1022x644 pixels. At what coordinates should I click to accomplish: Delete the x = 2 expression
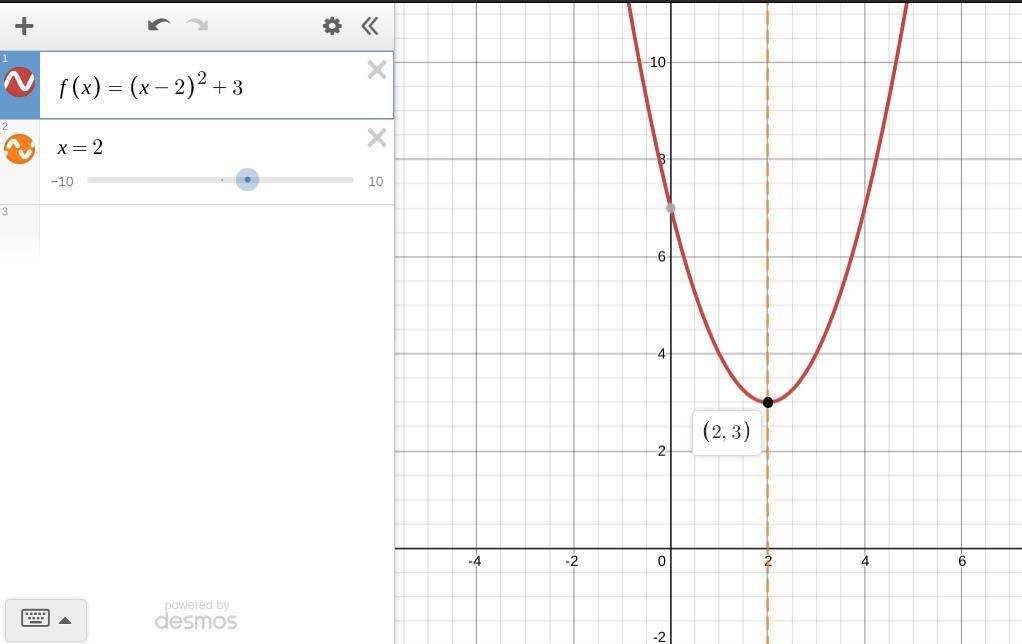377,138
